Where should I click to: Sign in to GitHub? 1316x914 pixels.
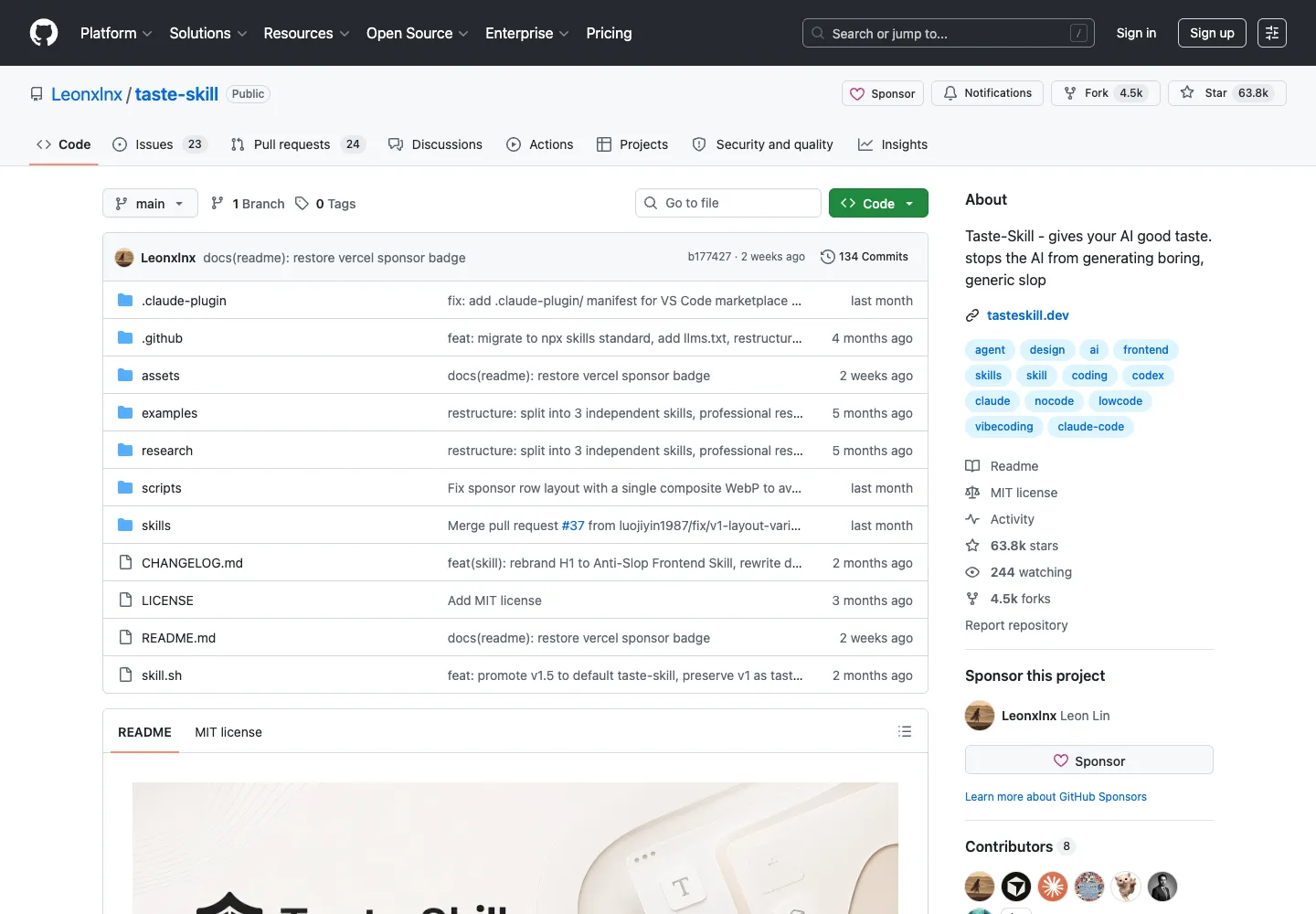point(1136,33)
